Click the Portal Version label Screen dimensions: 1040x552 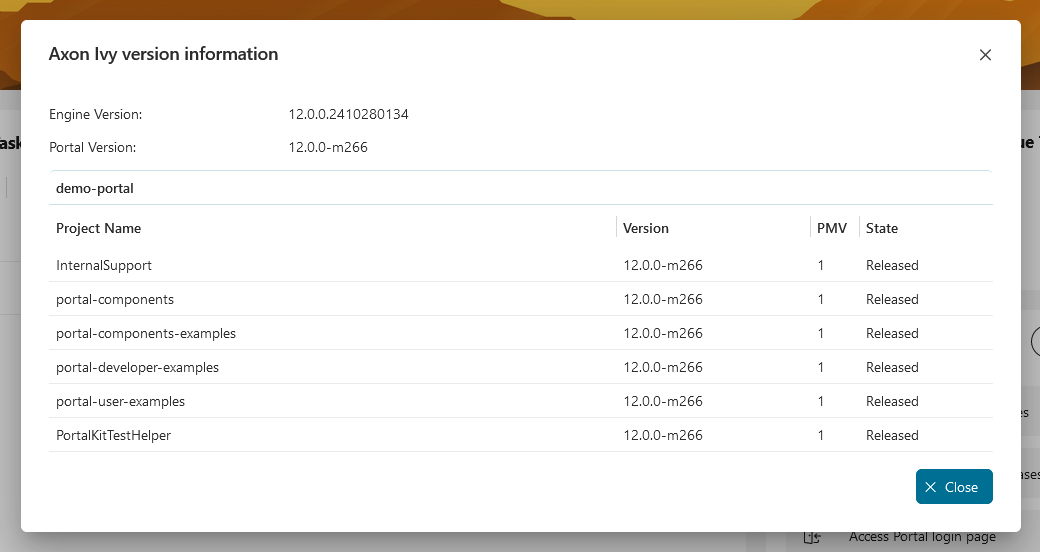[93, 147]
